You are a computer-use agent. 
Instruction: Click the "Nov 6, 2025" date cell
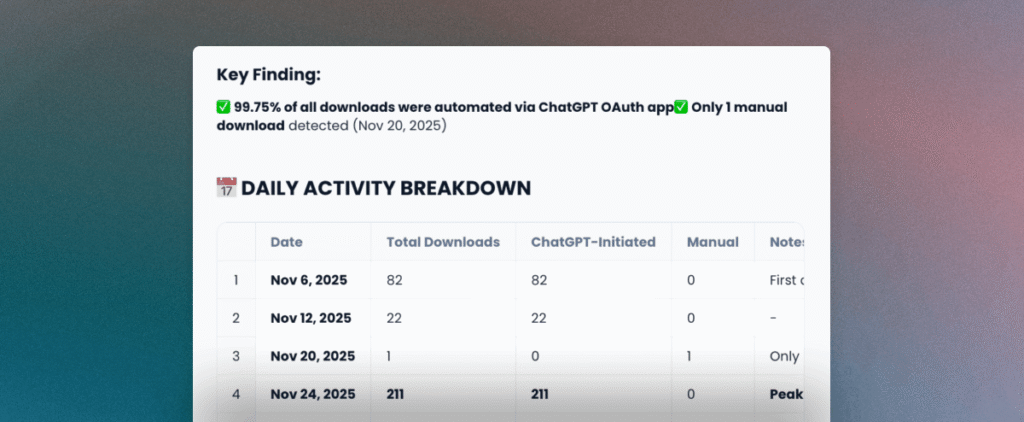point(308,280)
